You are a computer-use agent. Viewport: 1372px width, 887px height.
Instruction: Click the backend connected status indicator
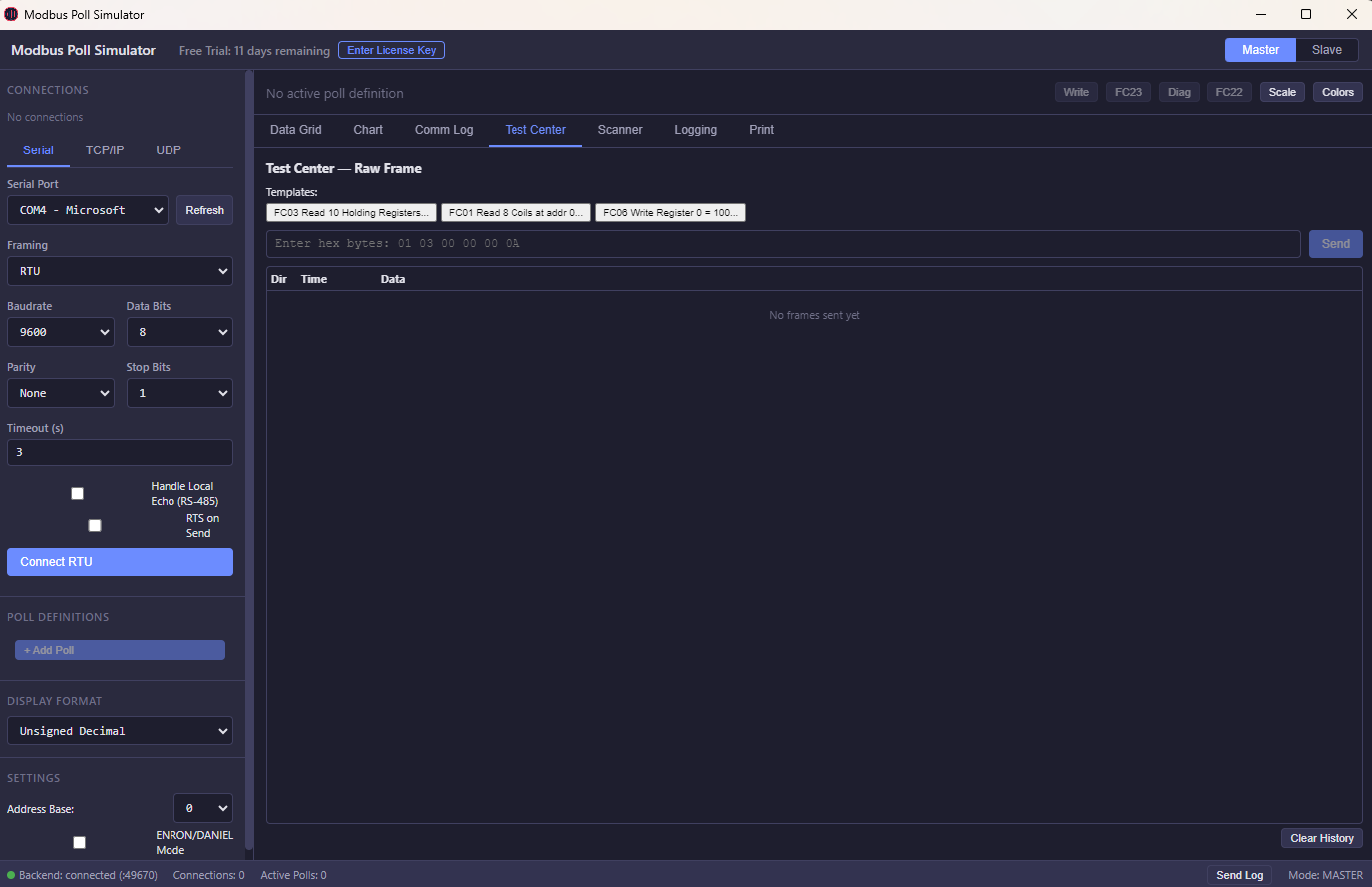click(x=81, y=874)
